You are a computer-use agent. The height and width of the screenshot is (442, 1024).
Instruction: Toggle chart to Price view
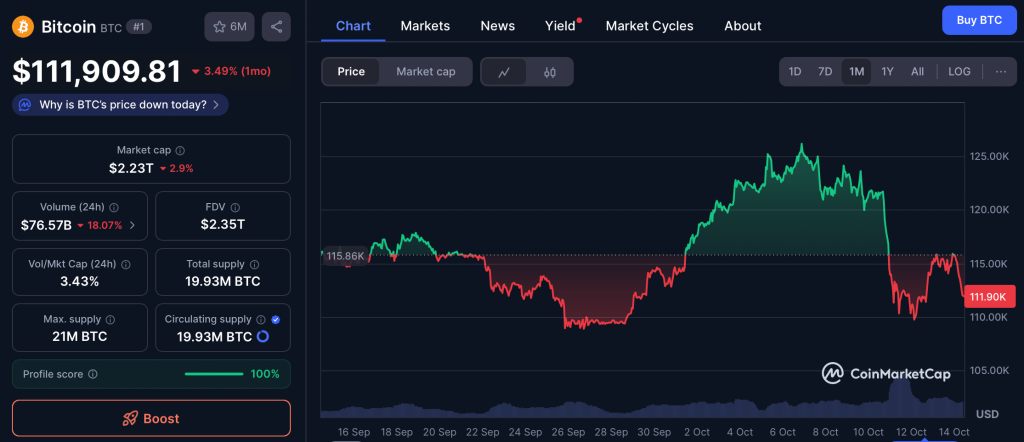(x=351, y=72)
